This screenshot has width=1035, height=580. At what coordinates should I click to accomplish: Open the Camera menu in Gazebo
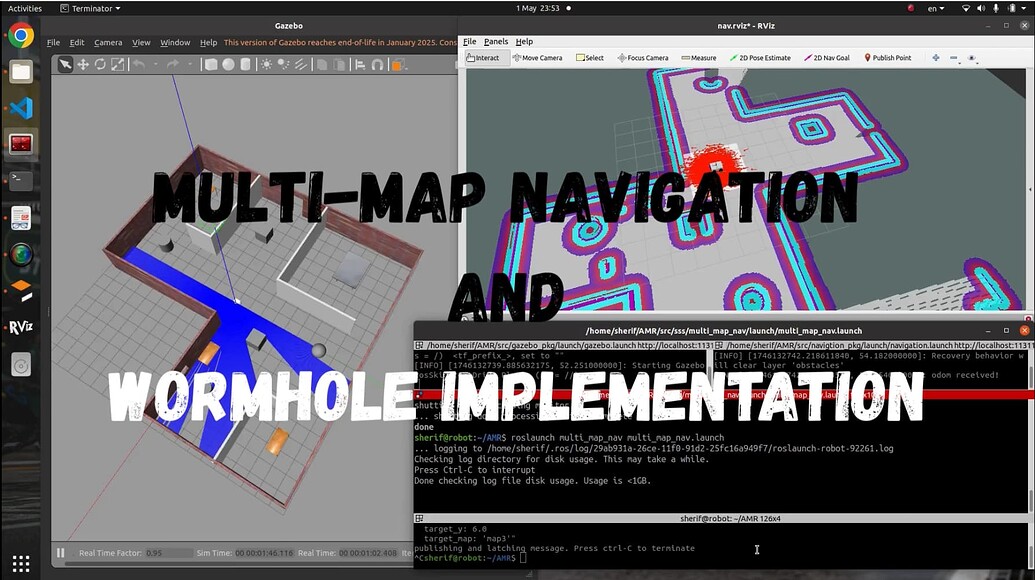108,42
